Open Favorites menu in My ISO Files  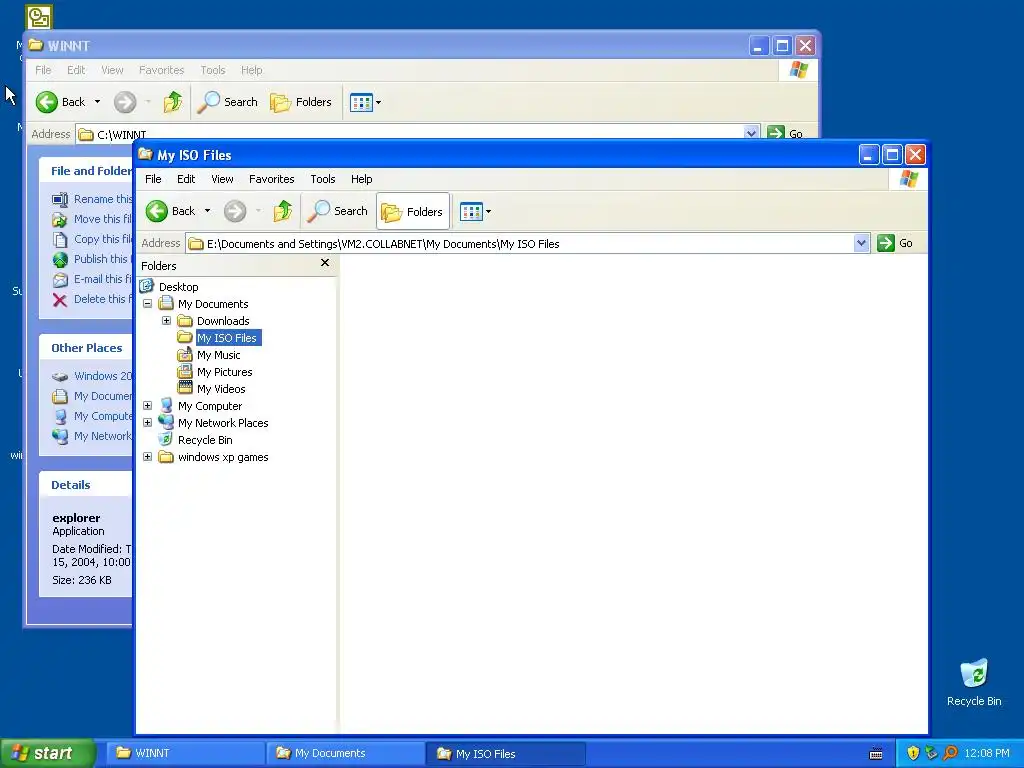tap(271, 179)
